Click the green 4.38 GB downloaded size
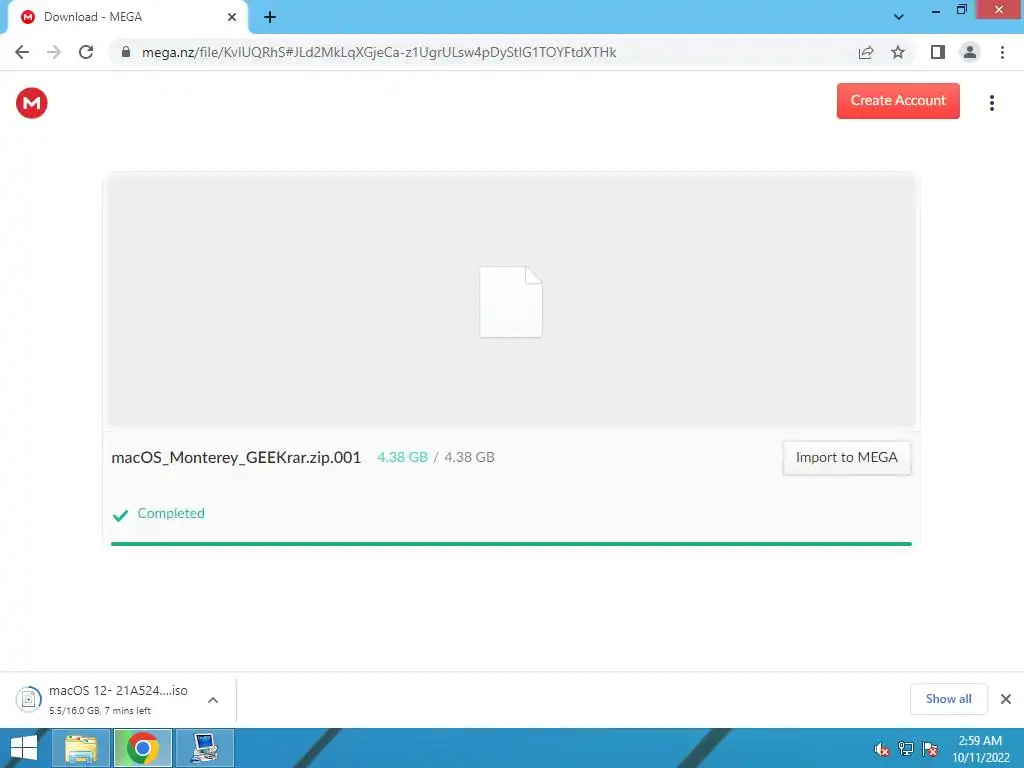This screenshot has width=1024, height=768. (402, 457)
